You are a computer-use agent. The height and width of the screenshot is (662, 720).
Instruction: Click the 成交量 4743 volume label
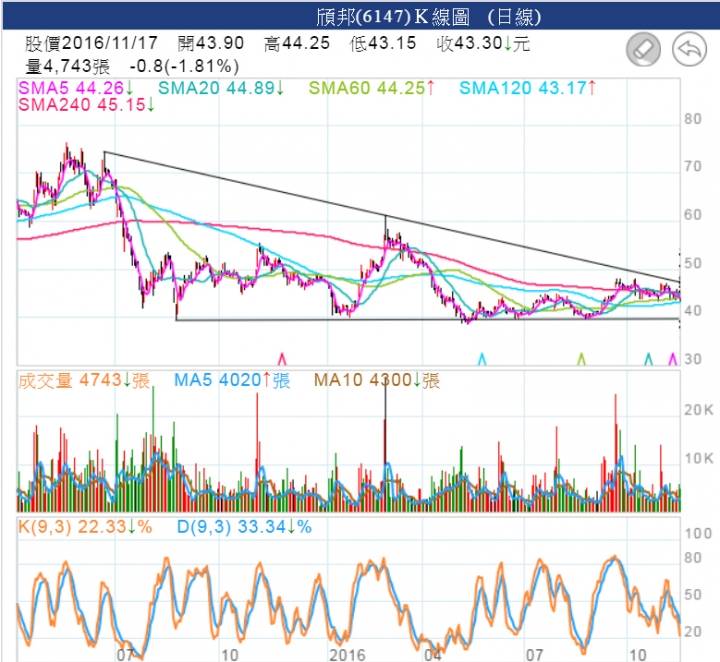pos(84,380)
